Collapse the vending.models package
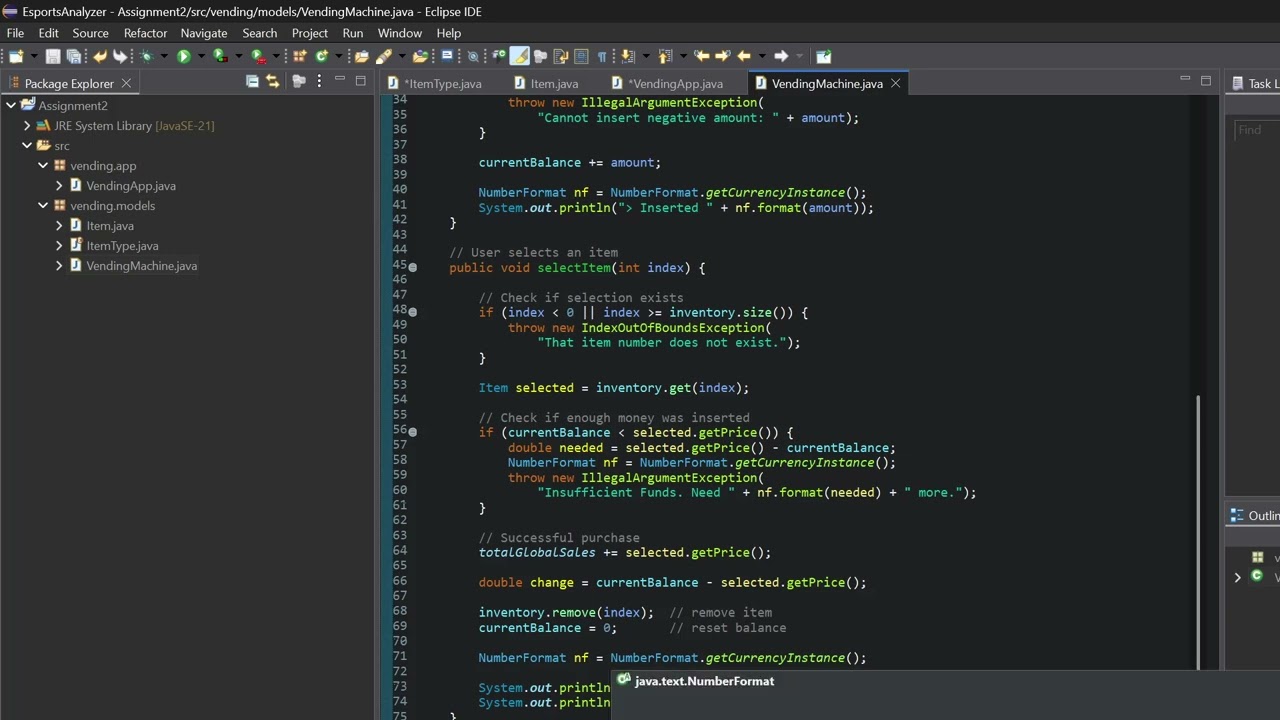1280x720 pixels. 43,205
